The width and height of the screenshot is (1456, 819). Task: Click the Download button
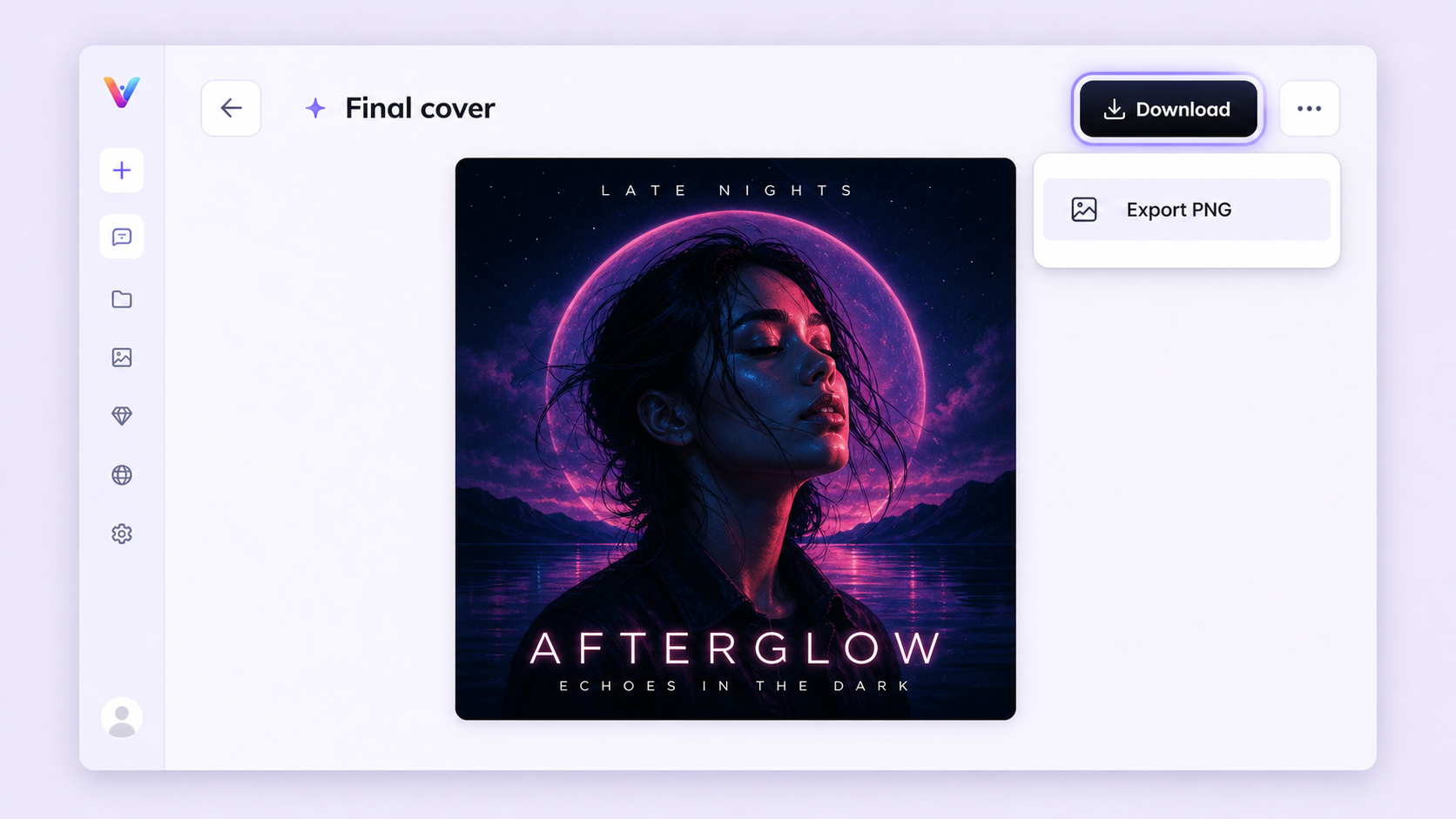pos(1168,109)
